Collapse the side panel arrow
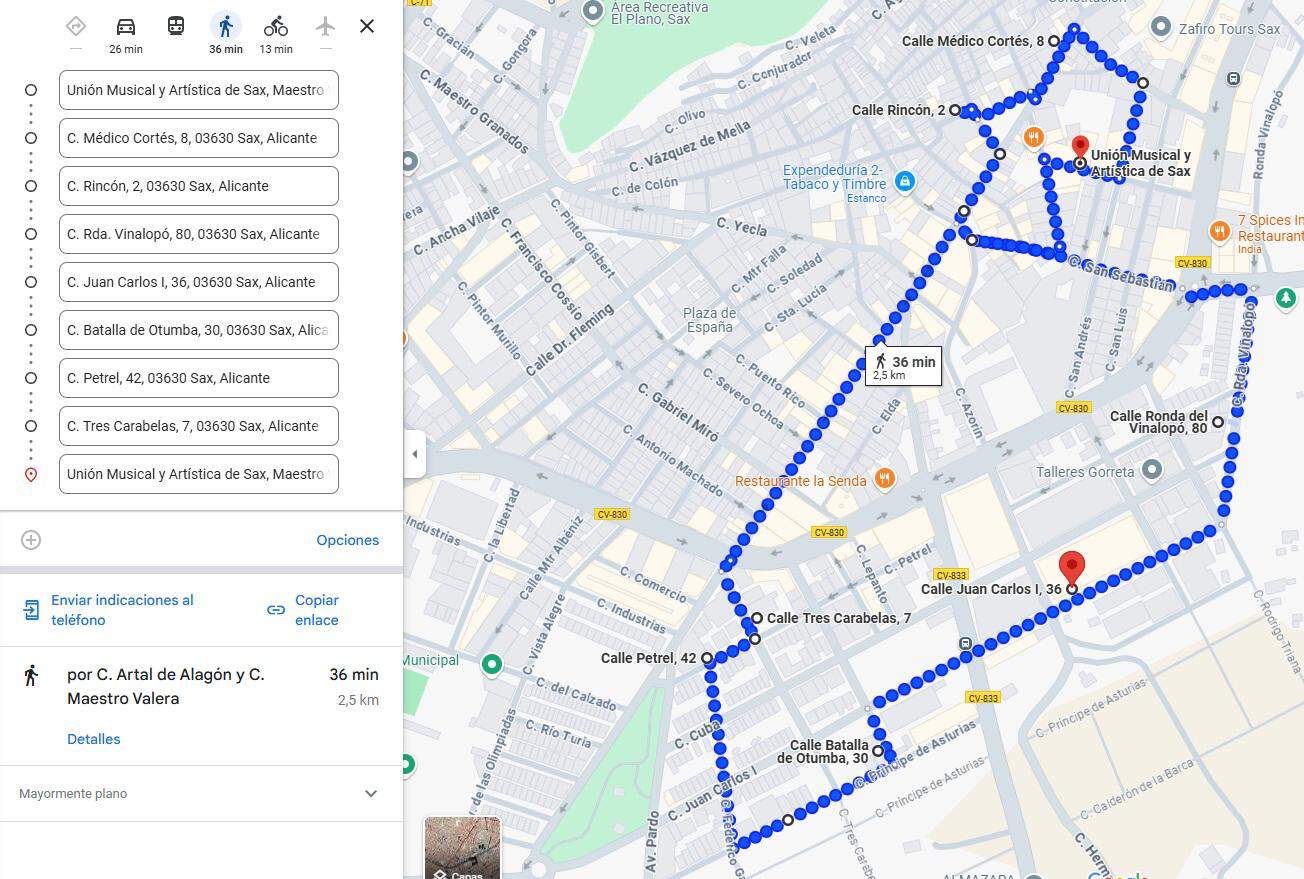The width and height of the screenshot is (1304, 879). click(415, 454)
